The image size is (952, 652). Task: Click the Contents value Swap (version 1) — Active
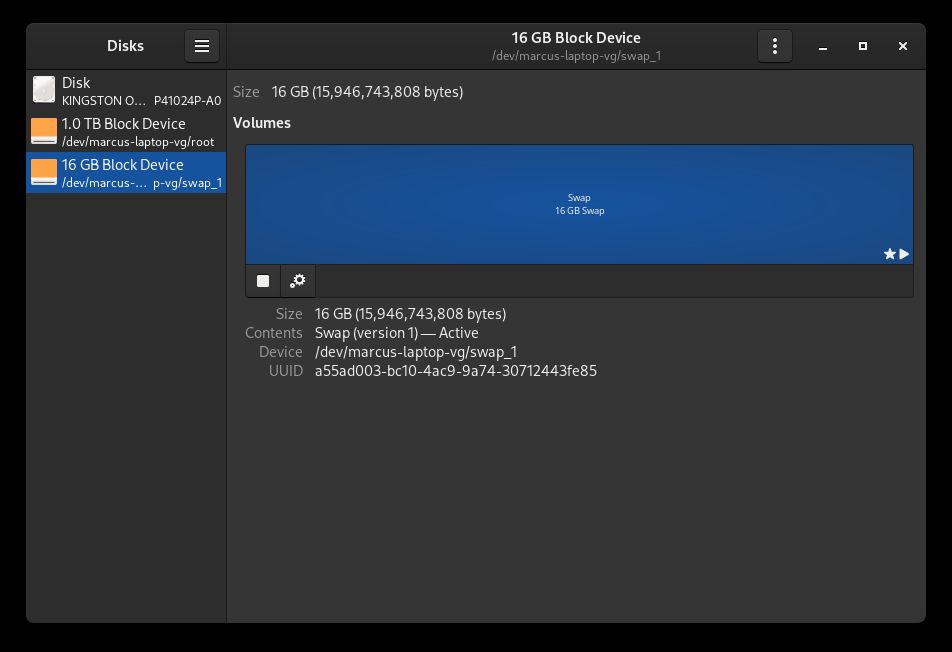[x=397, y=332]
